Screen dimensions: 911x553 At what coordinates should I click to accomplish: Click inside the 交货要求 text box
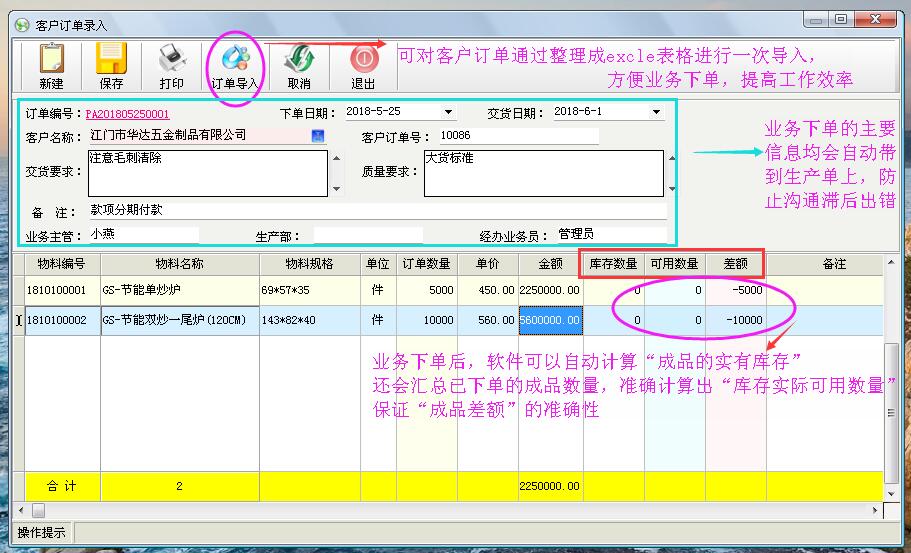[x=207, y=173]
